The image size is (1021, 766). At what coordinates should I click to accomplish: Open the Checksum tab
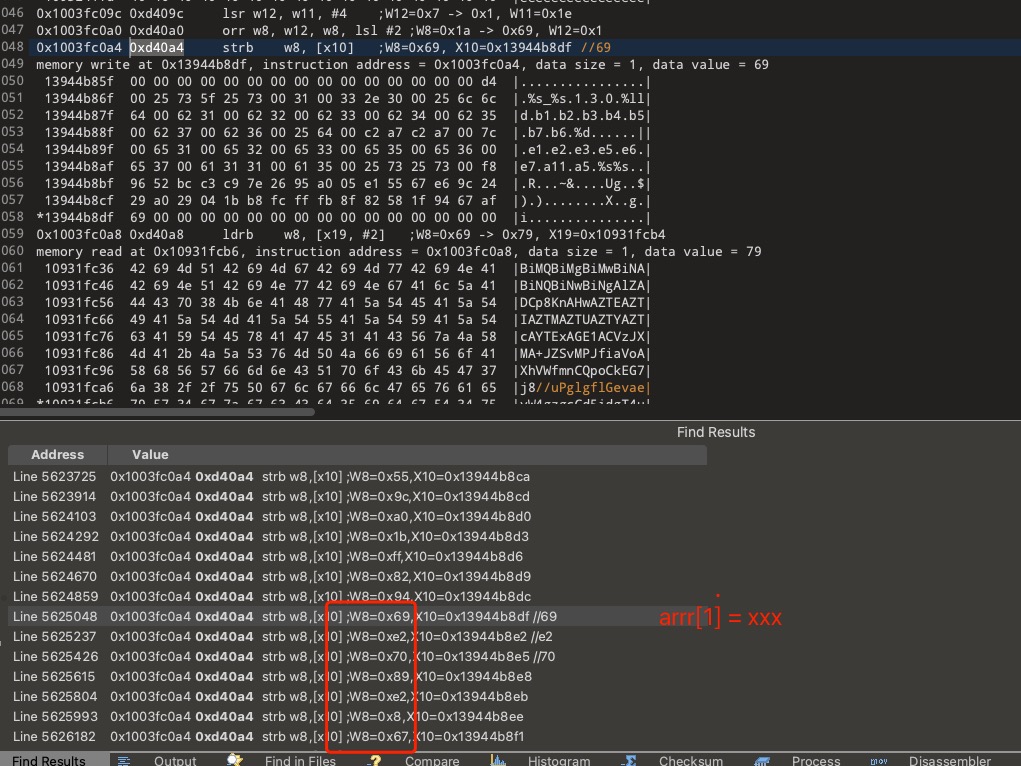click(x=690, y=760)
